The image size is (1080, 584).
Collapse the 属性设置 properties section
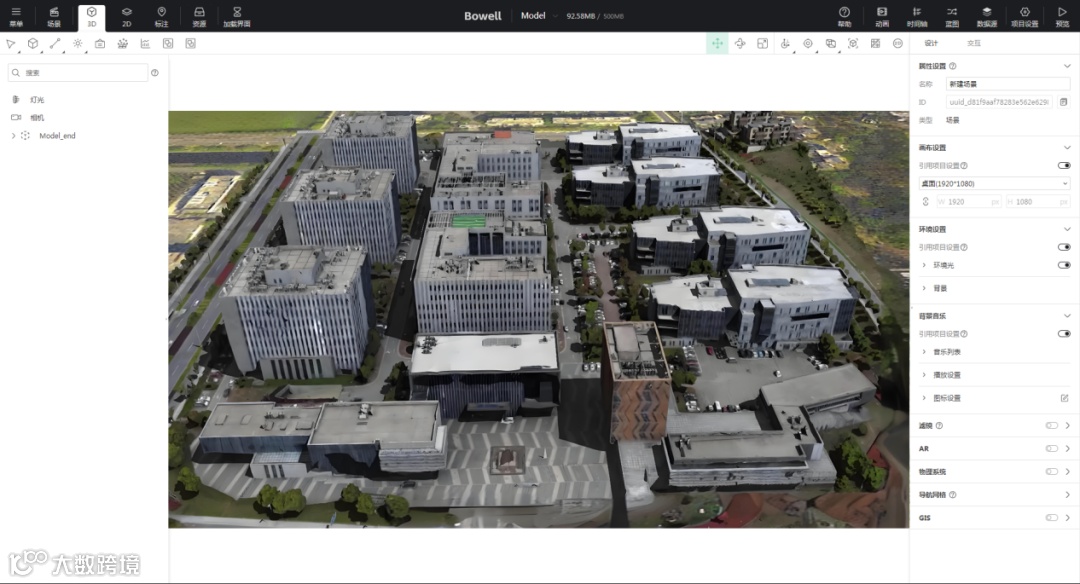1067,66
